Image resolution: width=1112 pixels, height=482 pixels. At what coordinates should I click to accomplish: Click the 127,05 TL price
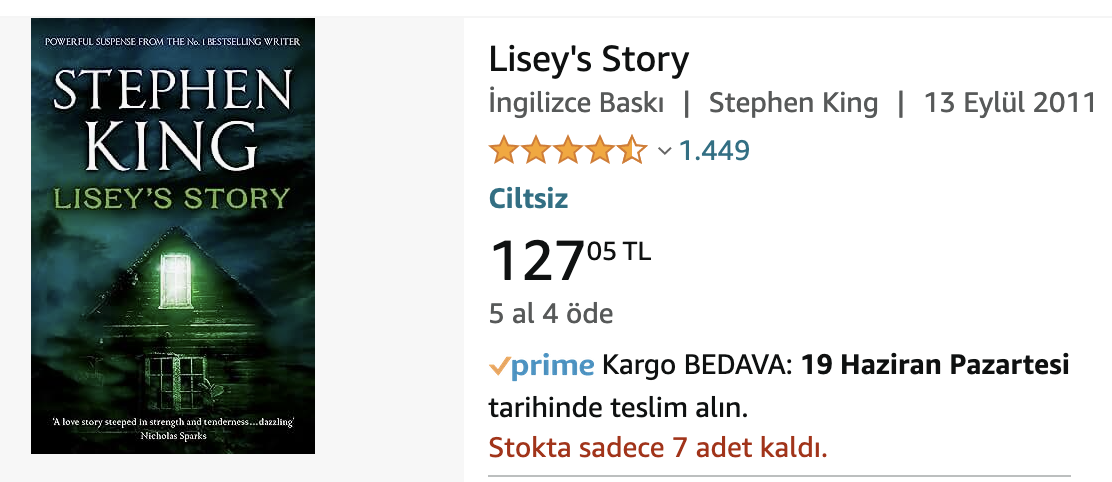pos(568,259)
